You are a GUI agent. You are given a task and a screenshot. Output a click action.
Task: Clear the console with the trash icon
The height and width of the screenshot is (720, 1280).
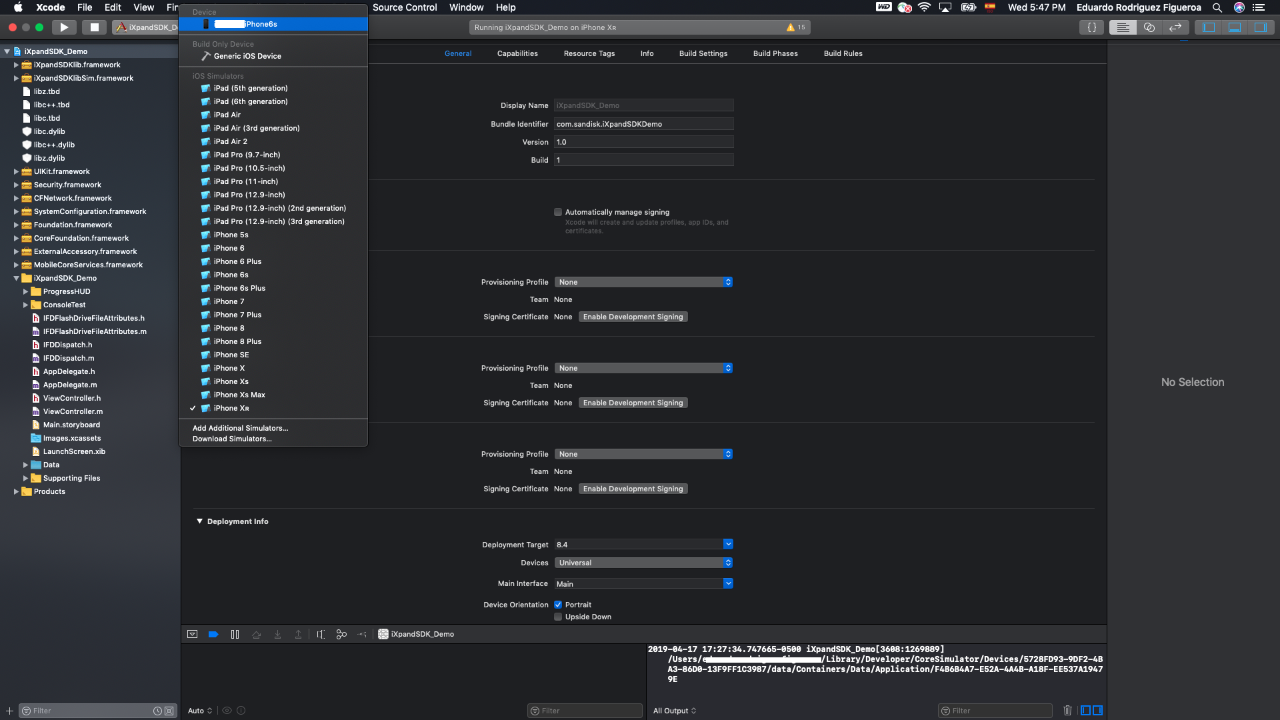click(1067, 711)
